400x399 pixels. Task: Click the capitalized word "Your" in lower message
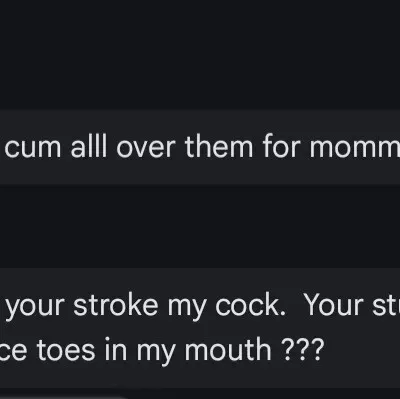(x=334, y=305)
